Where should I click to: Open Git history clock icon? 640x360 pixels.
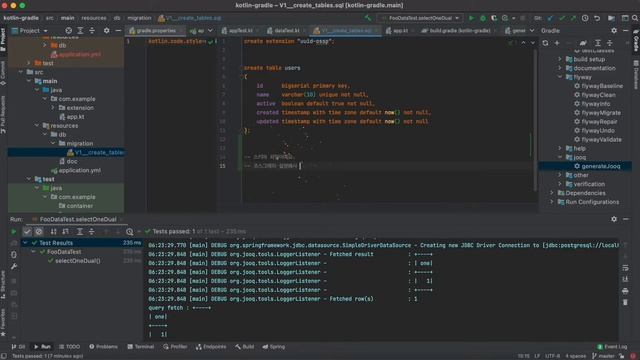585,18
